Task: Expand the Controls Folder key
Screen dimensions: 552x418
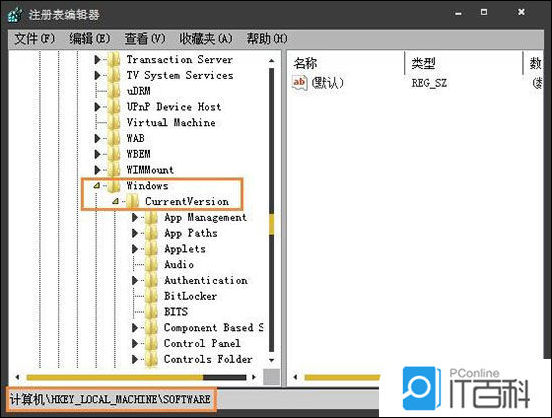Action: click(135, 359)
